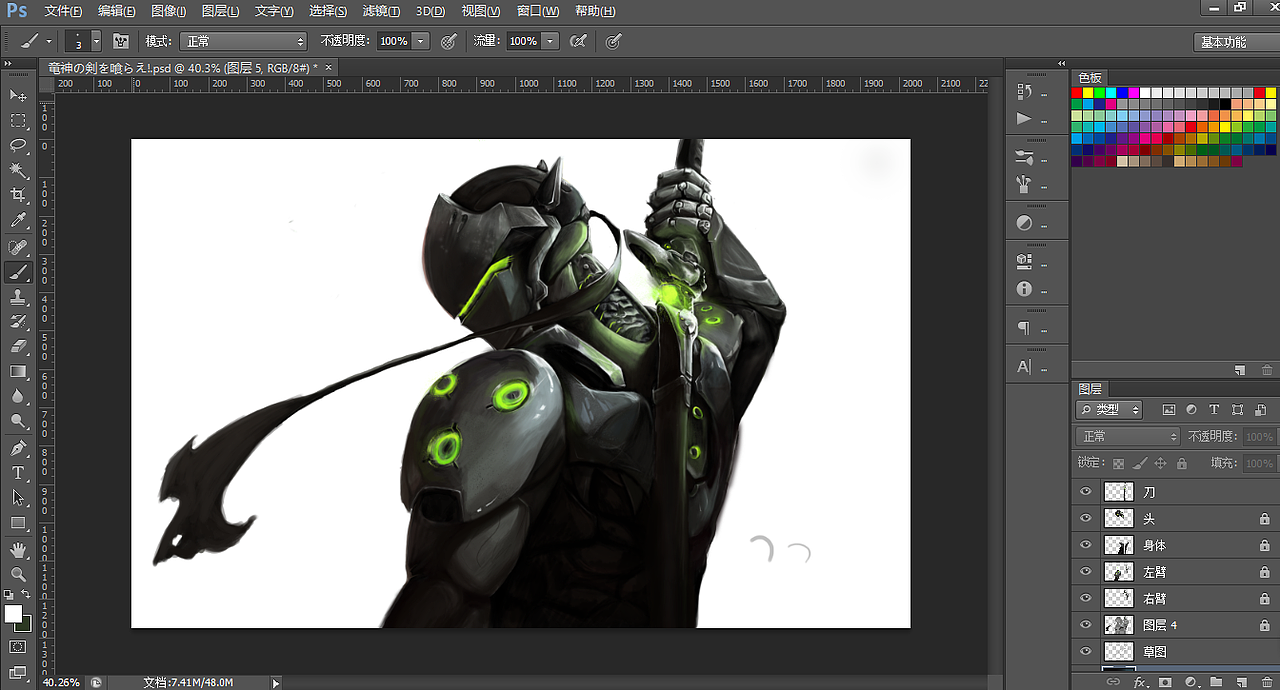This screenshot has width=1280, height=690.
Task: Select the Eraser tool
Action: (18, 347)
